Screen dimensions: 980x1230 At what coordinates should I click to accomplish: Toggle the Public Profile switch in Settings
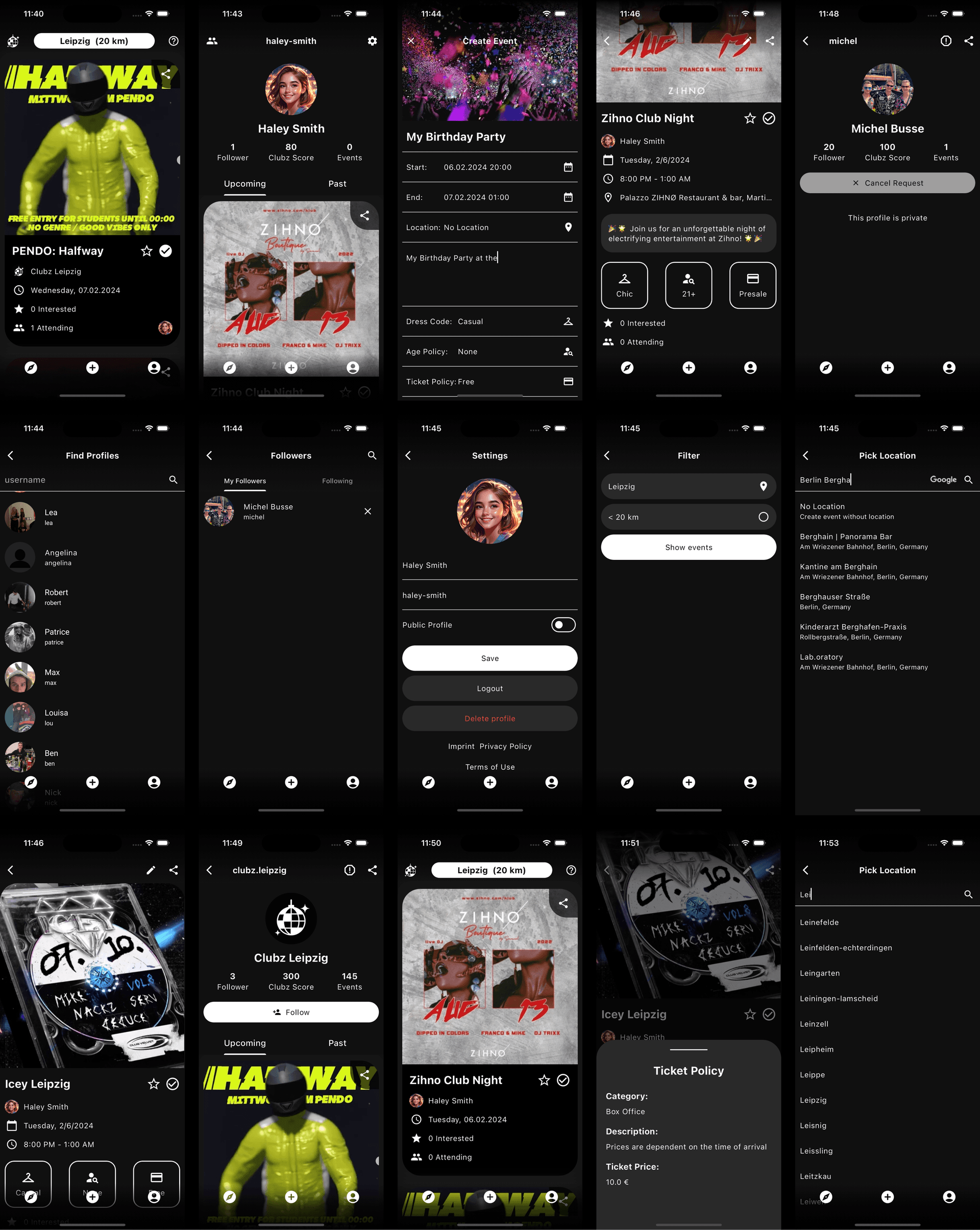[x=563, y=624]
